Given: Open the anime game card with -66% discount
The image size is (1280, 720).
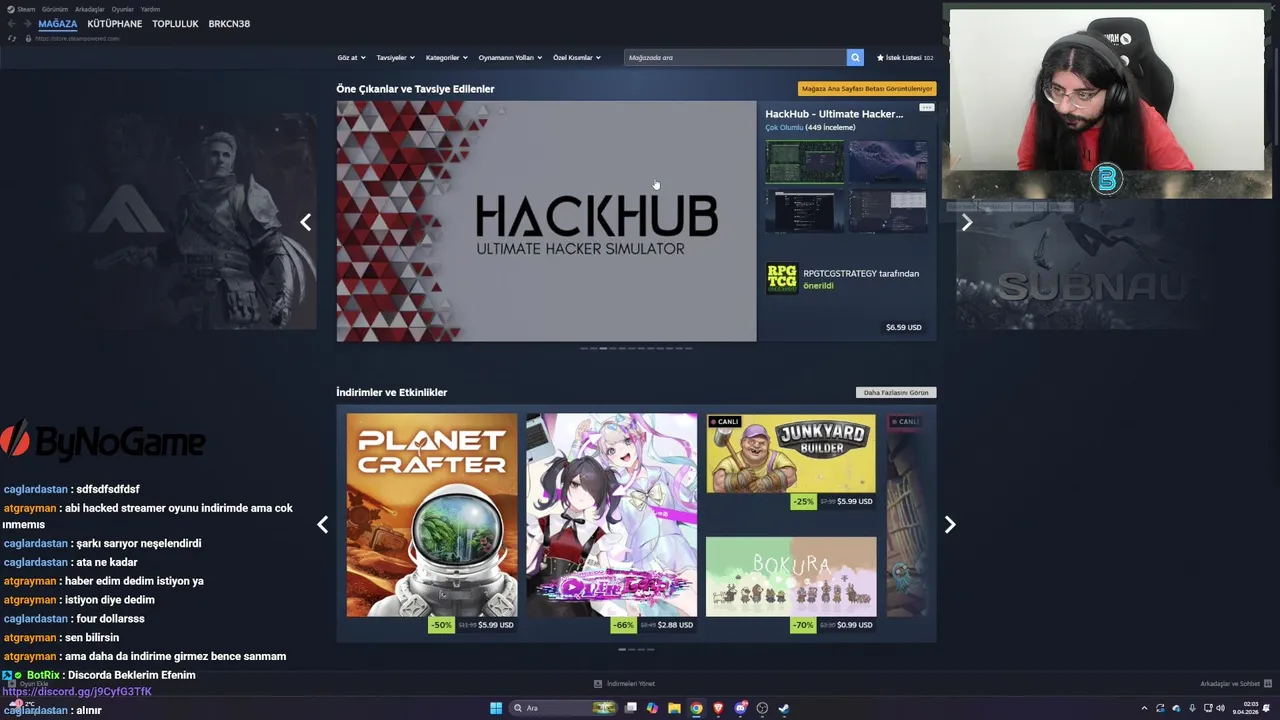Looking at the screenshot, I should click(x=612, y=515).
